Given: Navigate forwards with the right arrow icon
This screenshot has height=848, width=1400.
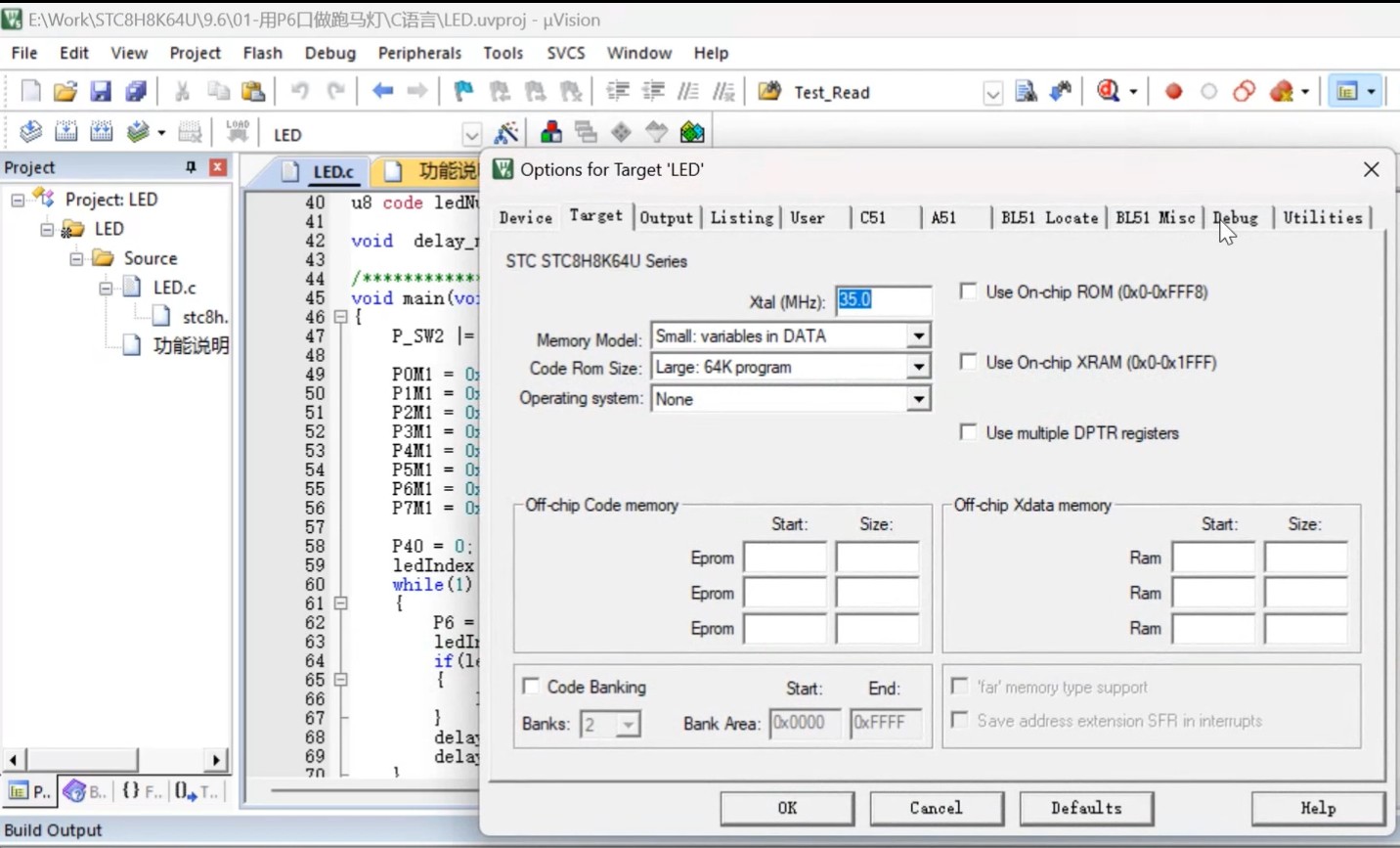Looking at the screenshot, I should [417, 91].
